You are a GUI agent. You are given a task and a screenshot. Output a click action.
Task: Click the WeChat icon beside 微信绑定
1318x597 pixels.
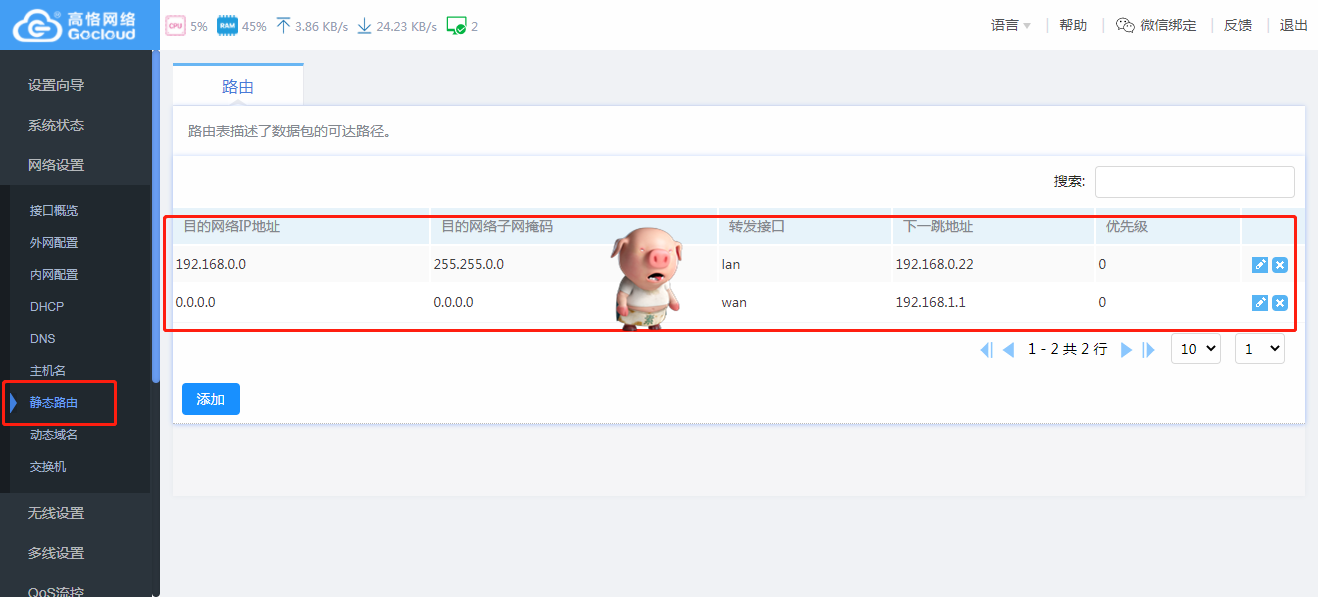tap(1126, 25)
